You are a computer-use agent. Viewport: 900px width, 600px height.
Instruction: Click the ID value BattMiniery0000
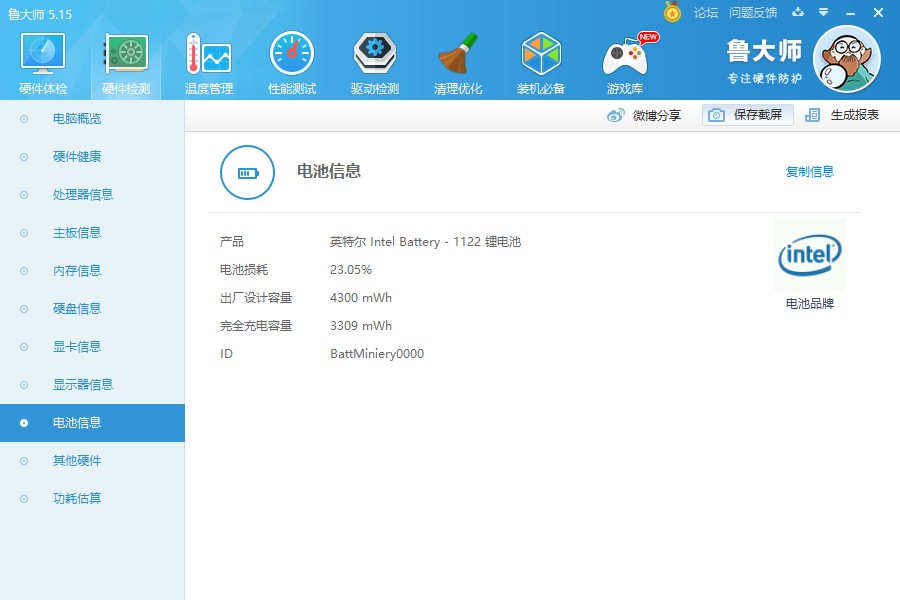(377, 354)
